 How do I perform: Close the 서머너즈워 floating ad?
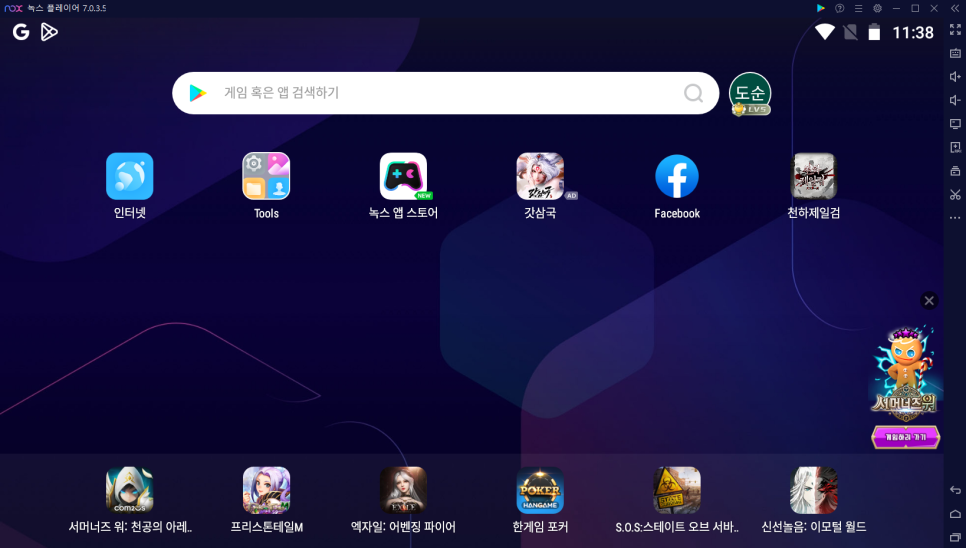pos(929,300)
